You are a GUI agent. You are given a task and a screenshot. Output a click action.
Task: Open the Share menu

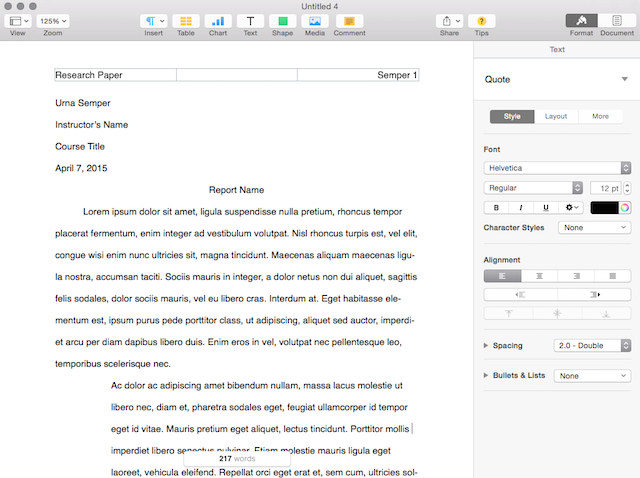449,21
